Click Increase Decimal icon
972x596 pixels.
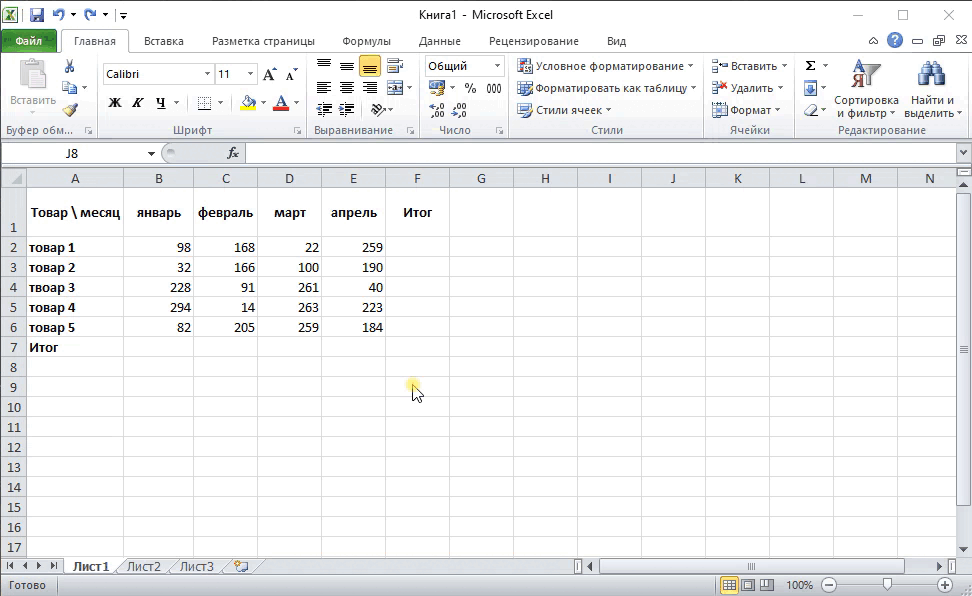(x=436, y=110)
